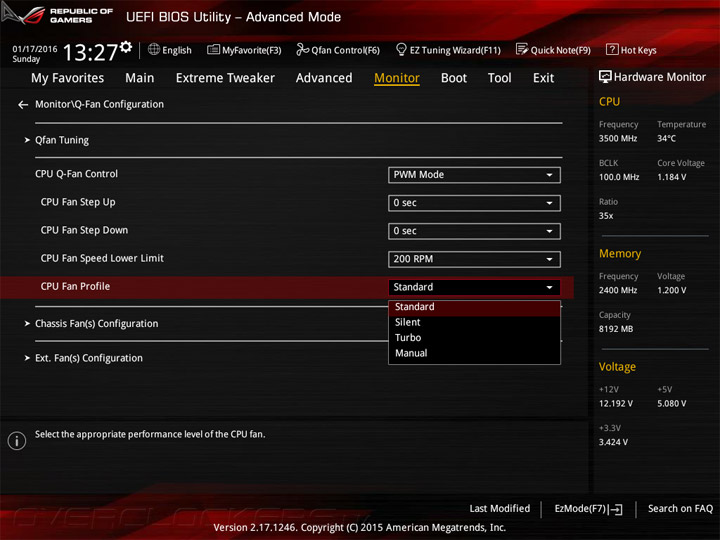
Task: Click Core Voltage value 1.184 V
Action: (x=672, y=177)
